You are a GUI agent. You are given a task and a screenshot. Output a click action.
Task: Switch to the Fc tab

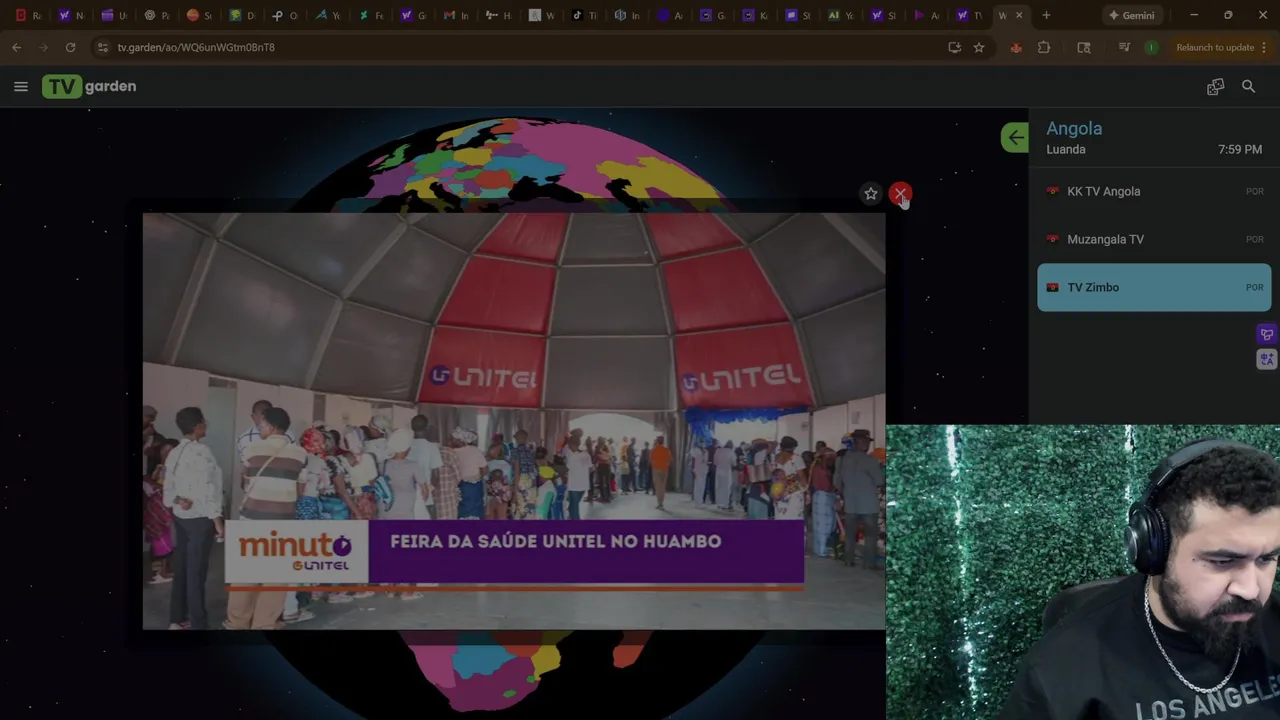[371, 15]
